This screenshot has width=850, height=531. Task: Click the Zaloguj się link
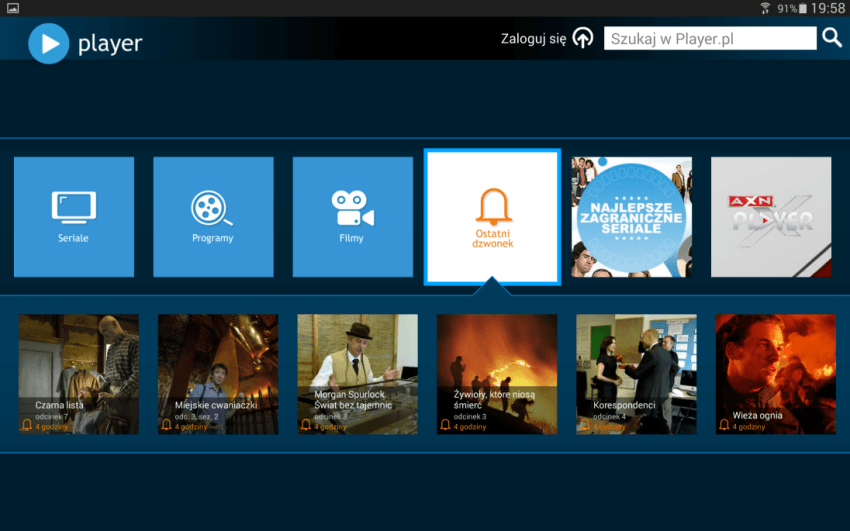click(x=533, y=39)
